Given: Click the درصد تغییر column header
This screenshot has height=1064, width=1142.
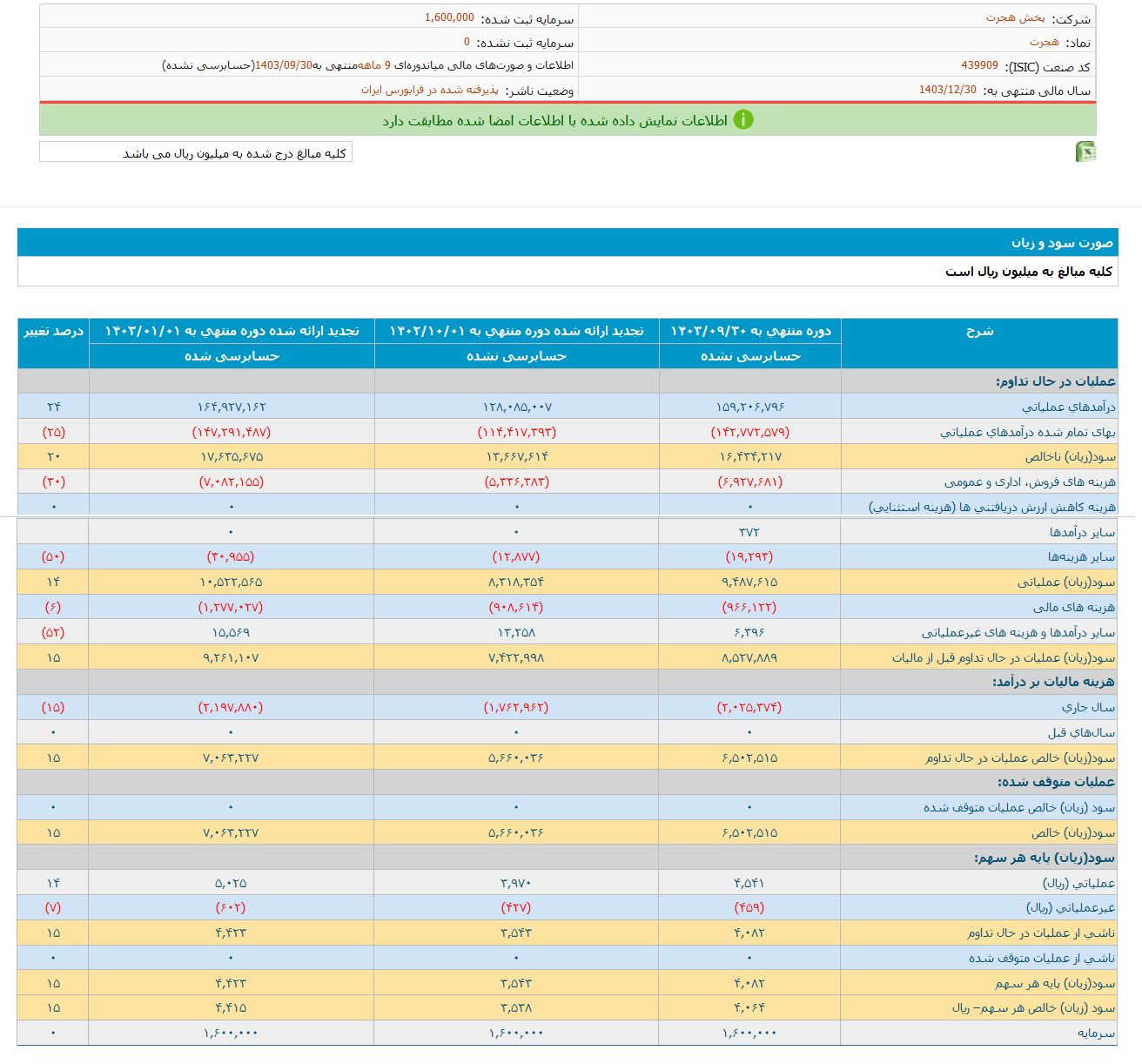Looking at the screenshot, I should coord(53,331).
